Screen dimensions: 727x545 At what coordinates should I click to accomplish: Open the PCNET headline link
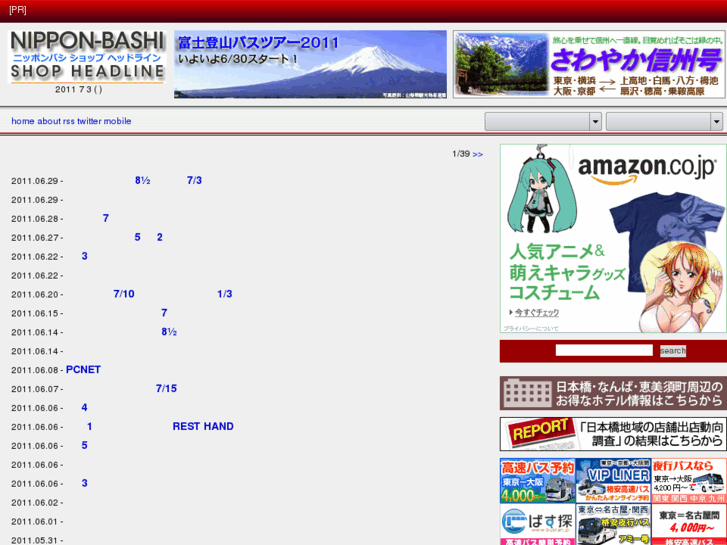pos(83,370)
